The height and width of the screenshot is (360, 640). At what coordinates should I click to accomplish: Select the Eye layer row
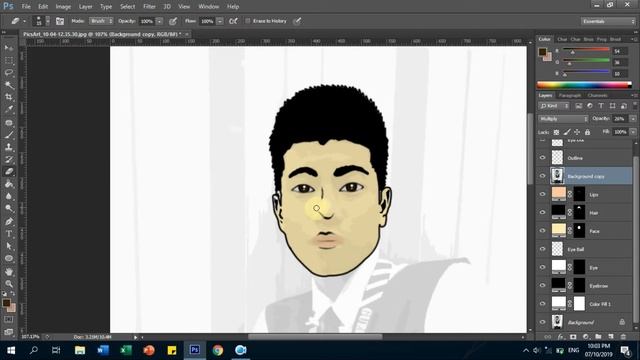point(585,267)
